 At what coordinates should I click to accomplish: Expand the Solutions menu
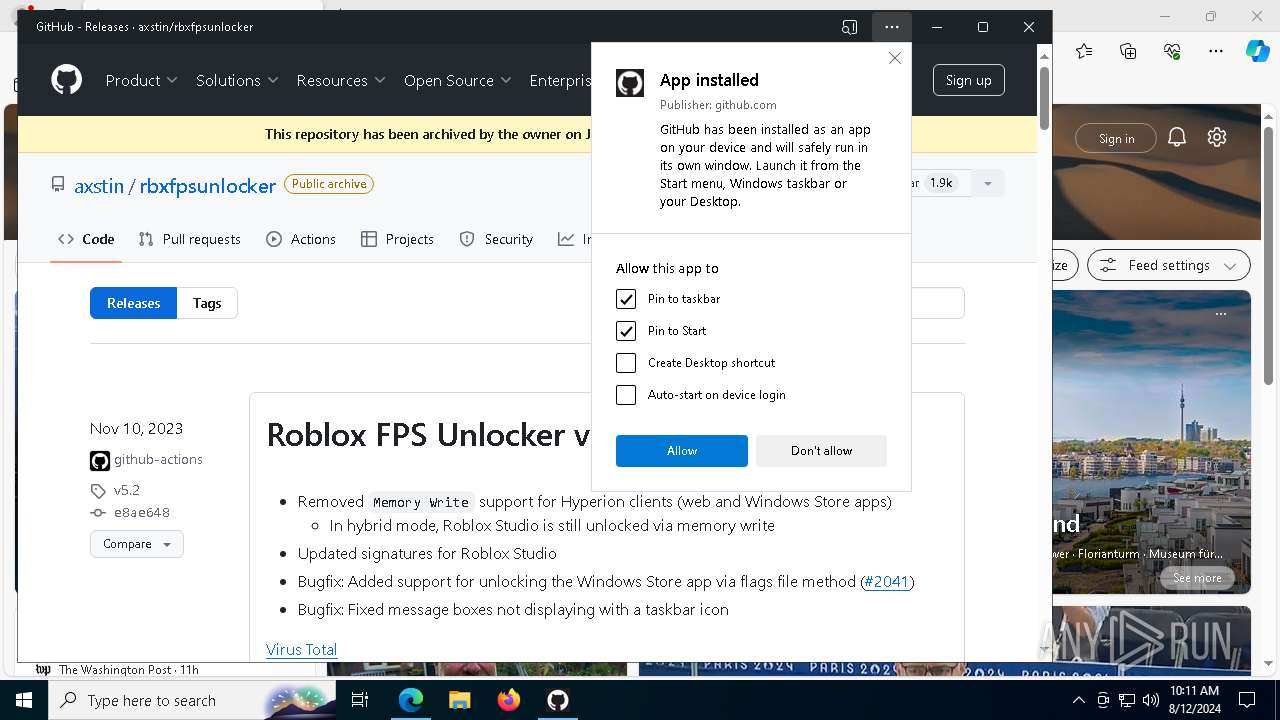[x=237, y=80]
